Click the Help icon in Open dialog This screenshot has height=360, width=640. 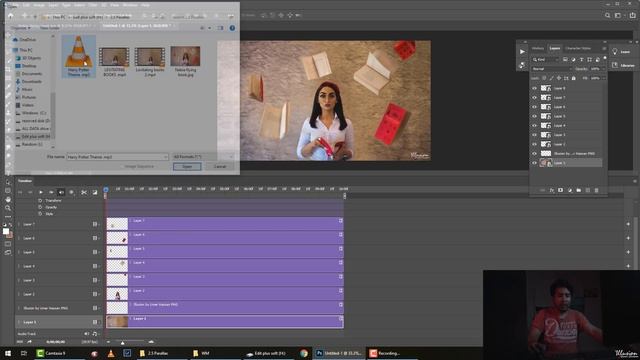pyautogui.click(x=232, y=28)
